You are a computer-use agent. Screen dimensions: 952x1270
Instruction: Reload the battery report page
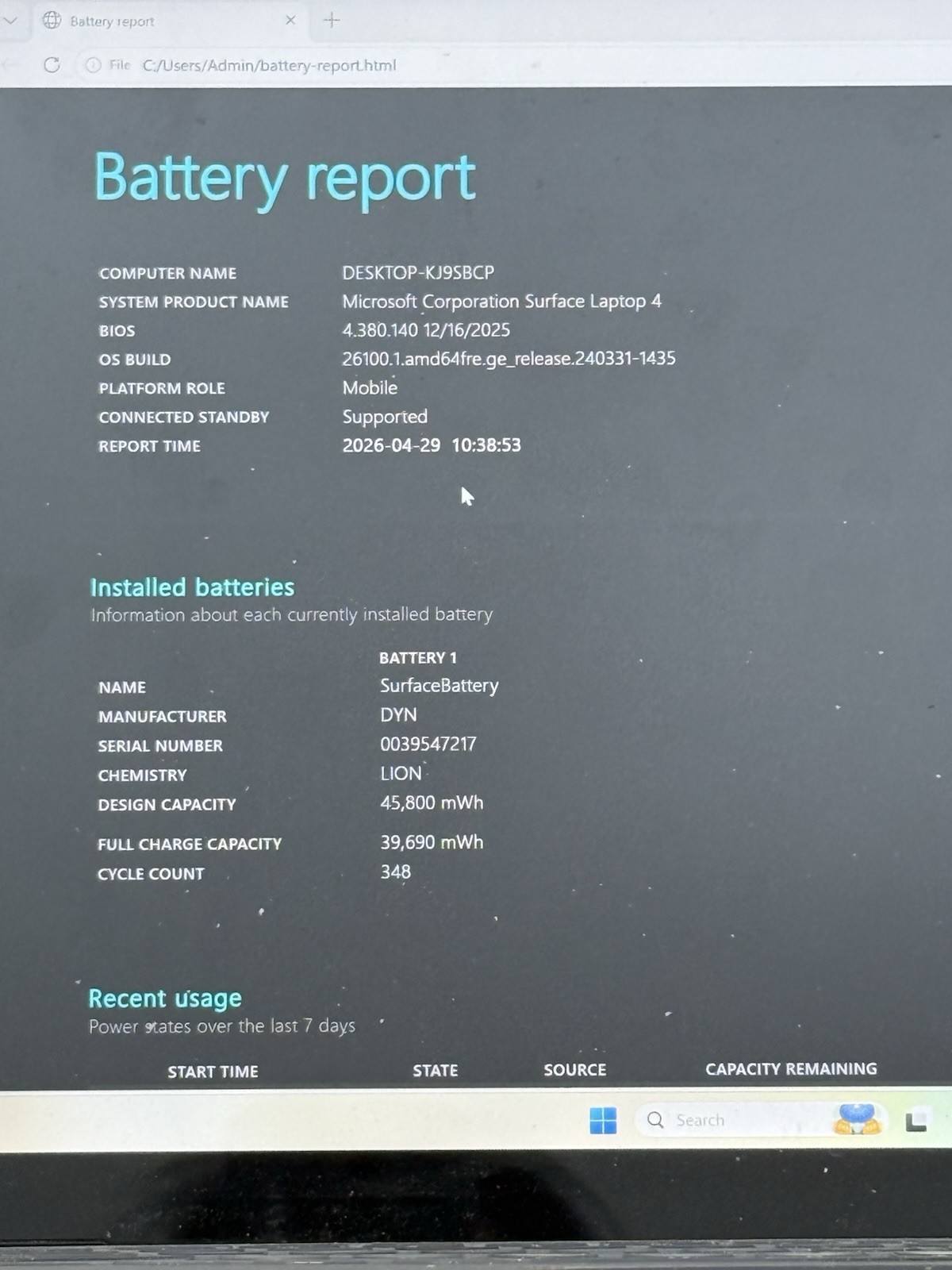coord(52,65)
